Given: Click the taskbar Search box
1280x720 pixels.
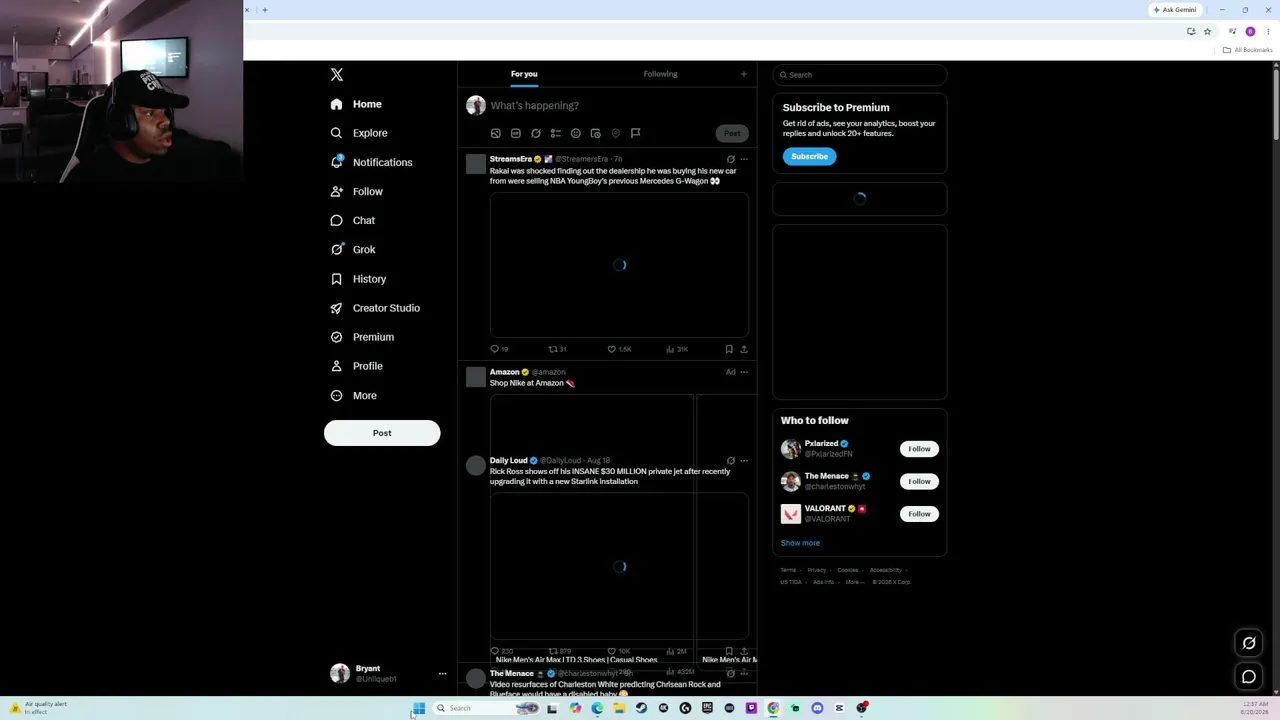Looking at the screenshot, I should tap(486, 708).
